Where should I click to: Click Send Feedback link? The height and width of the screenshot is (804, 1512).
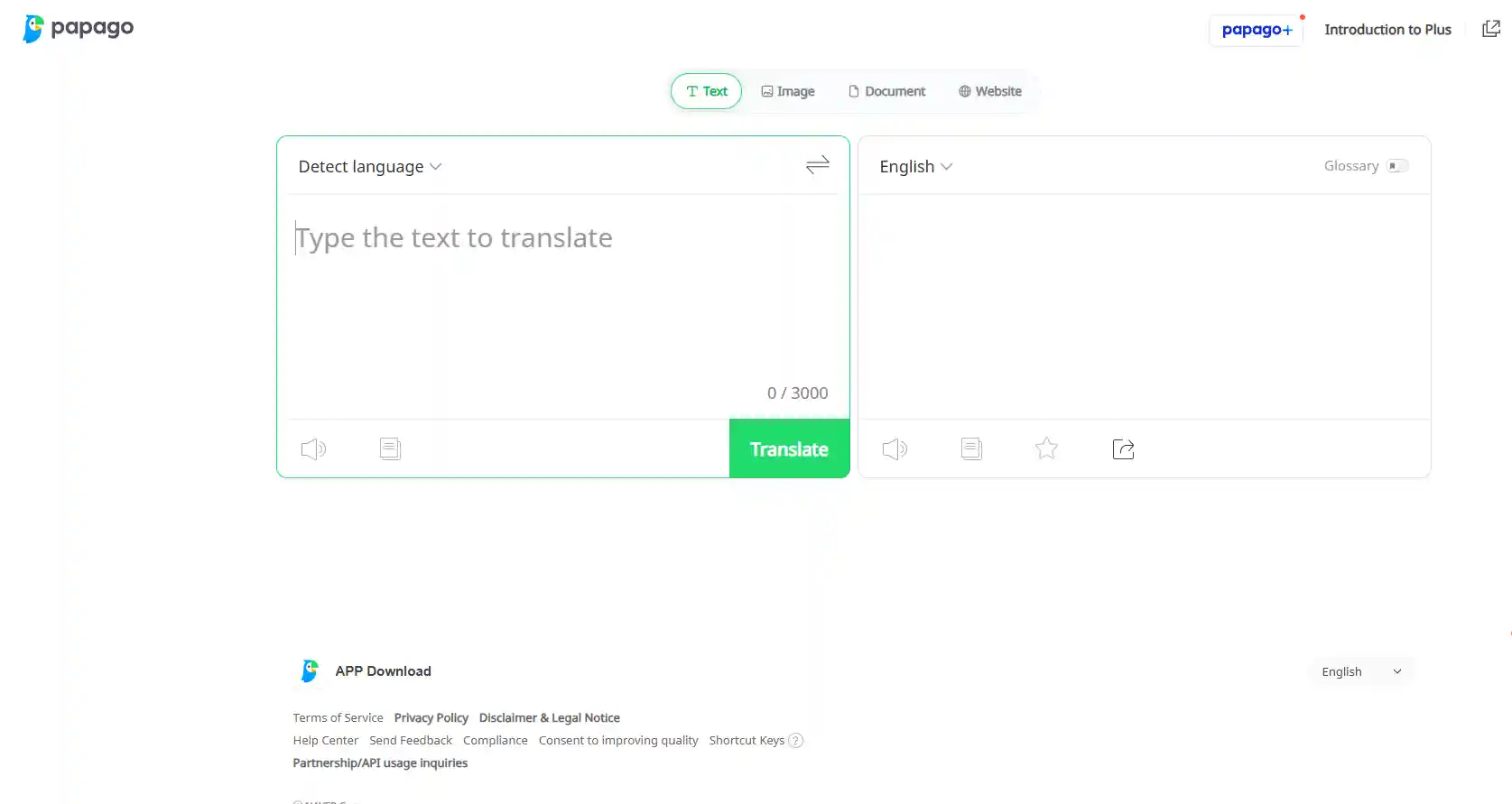pyautogui.click(x=411, y=741)
